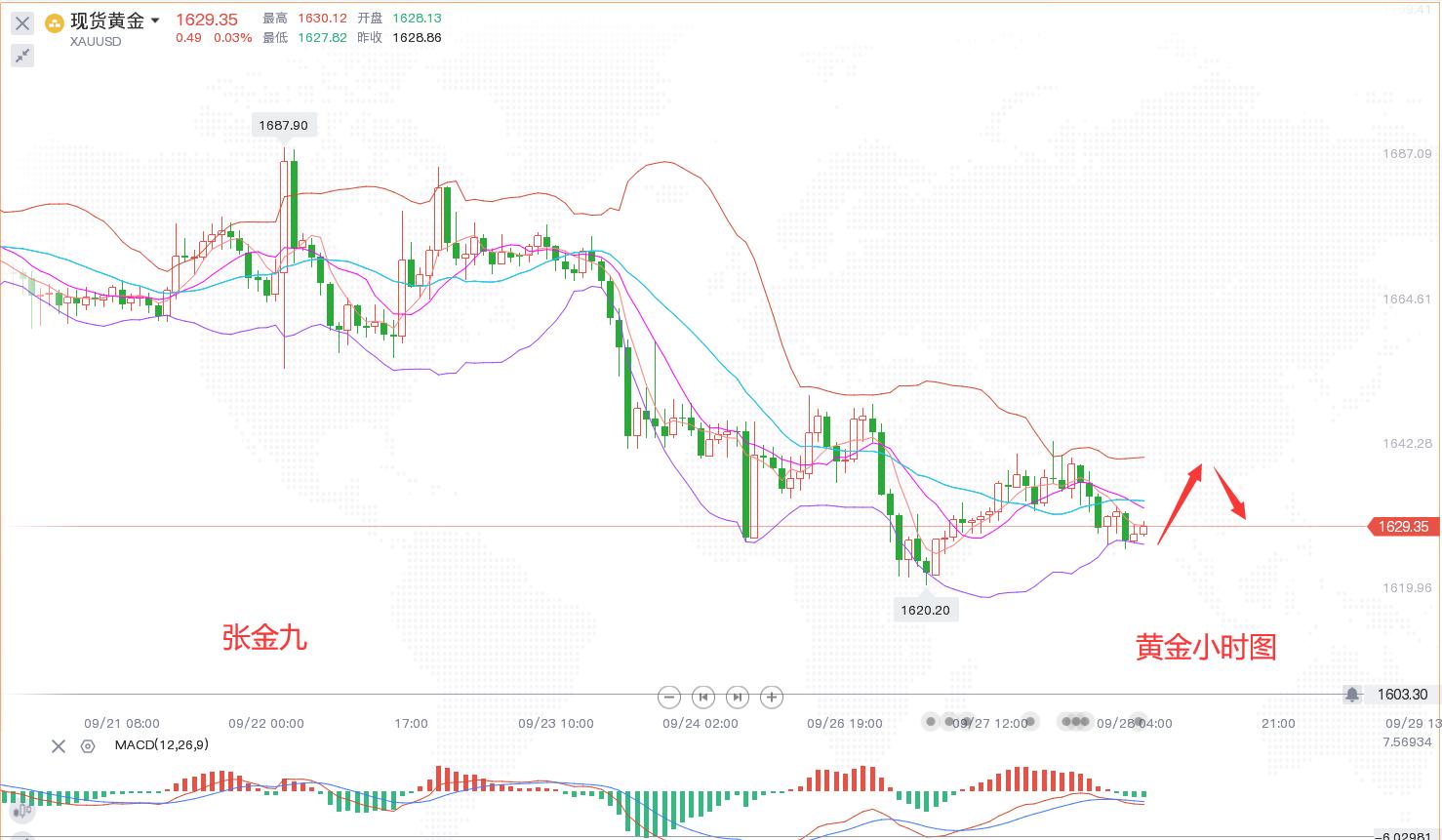Select the 现货黄金 title text
The width and height of the screenshot is (1442, 840).
pyautogui.click(x=107, y=20)
